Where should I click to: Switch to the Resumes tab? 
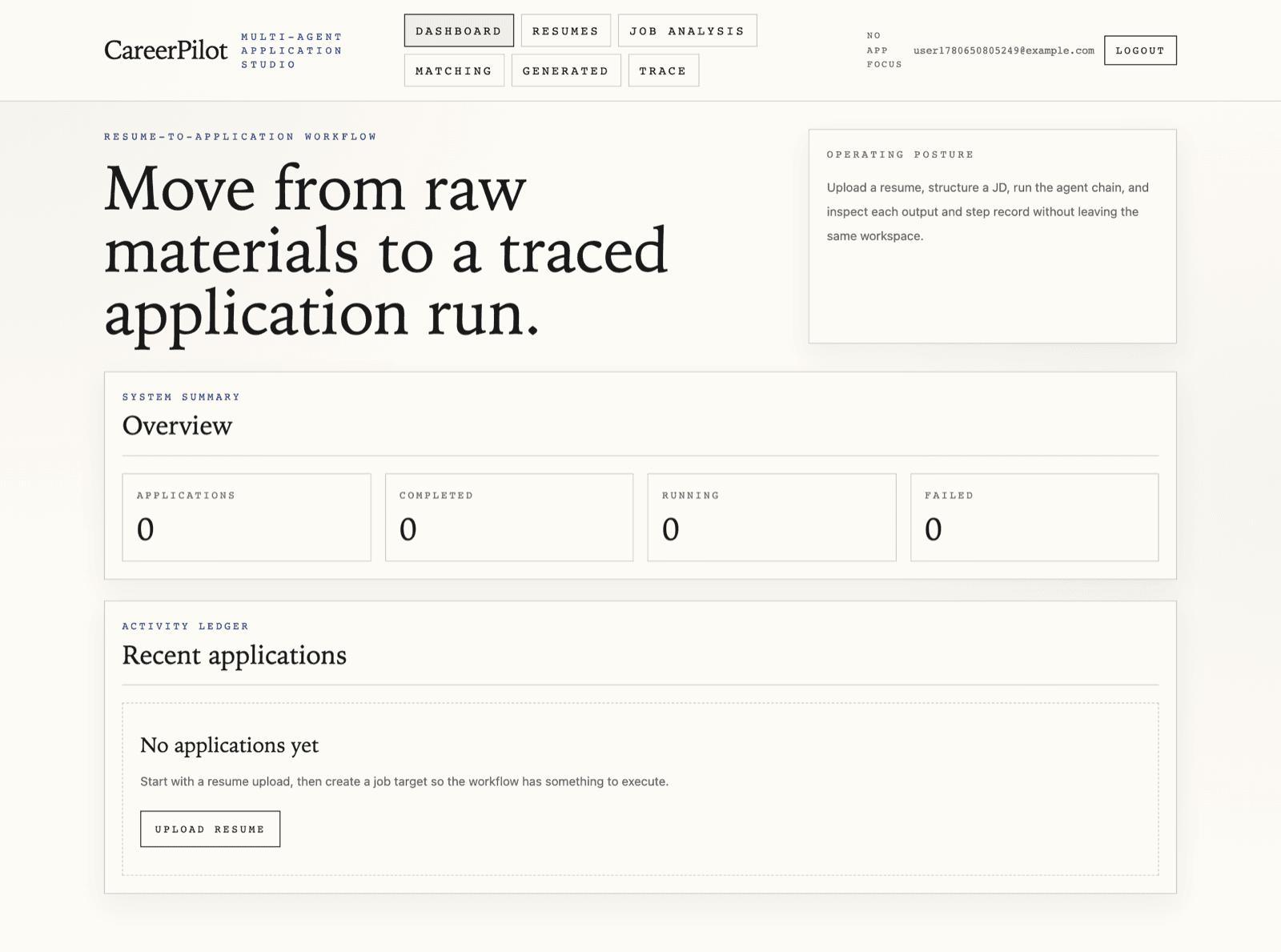565,30
